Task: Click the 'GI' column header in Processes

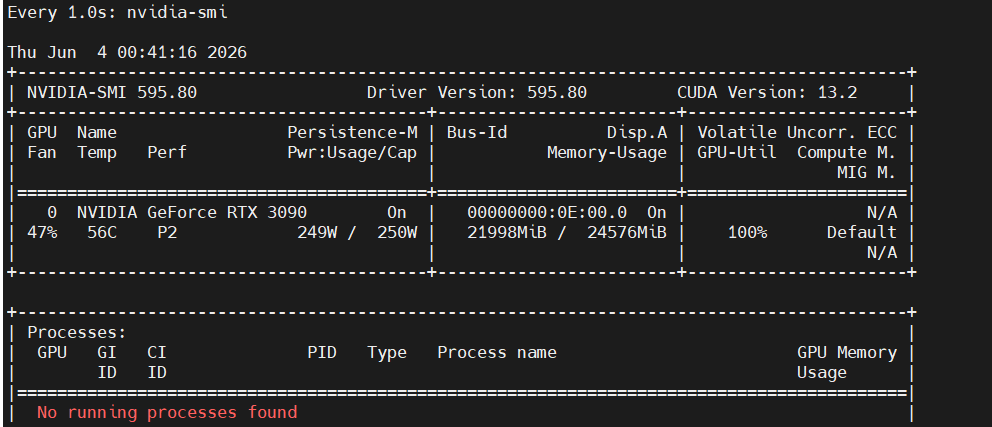Action: pos(107,352)
